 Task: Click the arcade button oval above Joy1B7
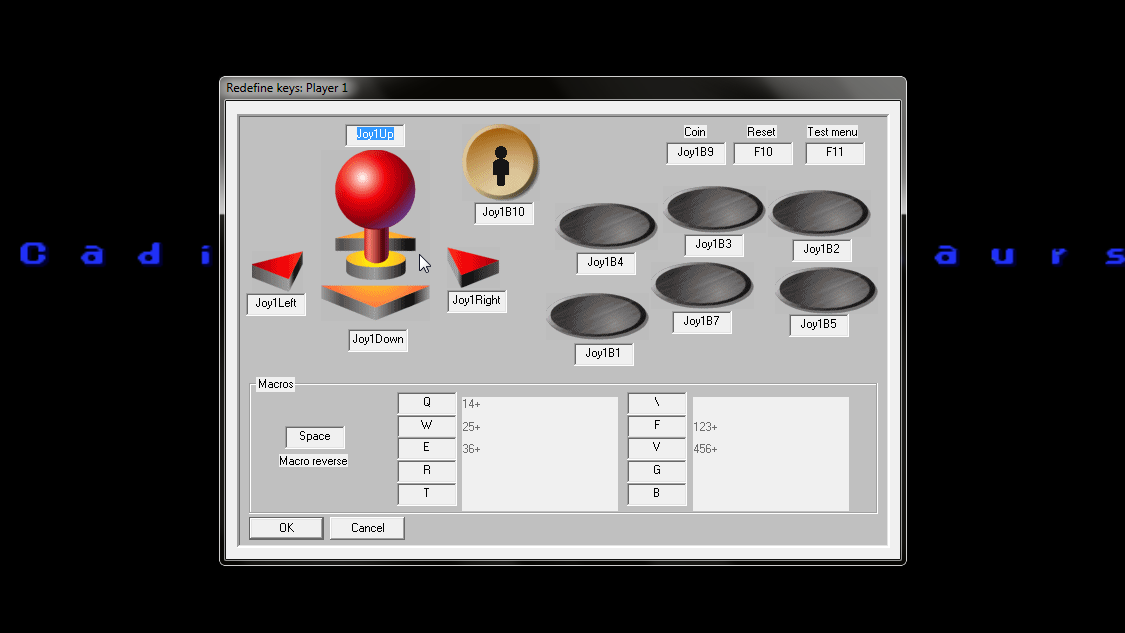703,284
